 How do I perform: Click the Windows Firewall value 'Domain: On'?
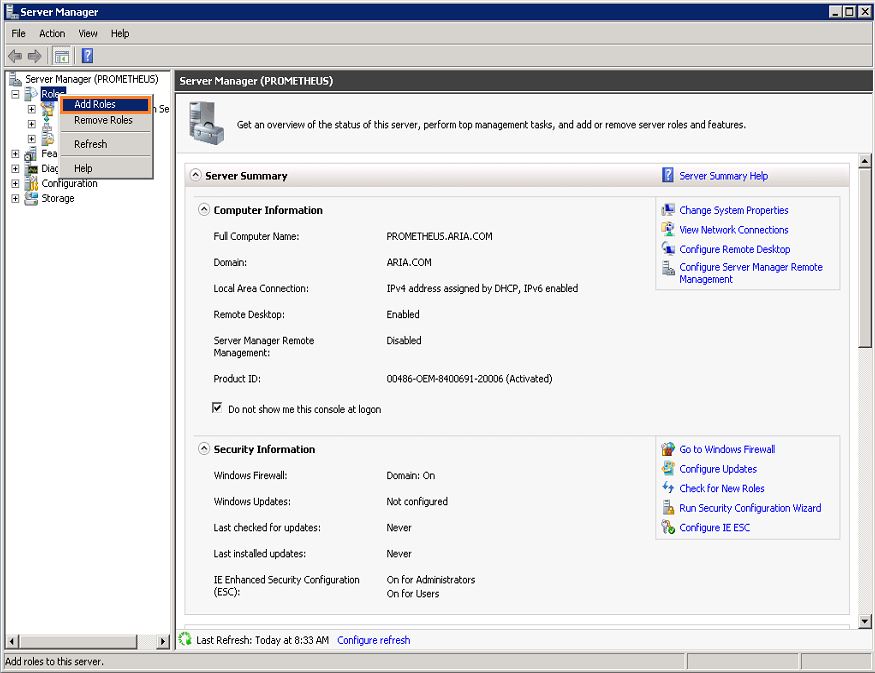[x=410, y=475]
